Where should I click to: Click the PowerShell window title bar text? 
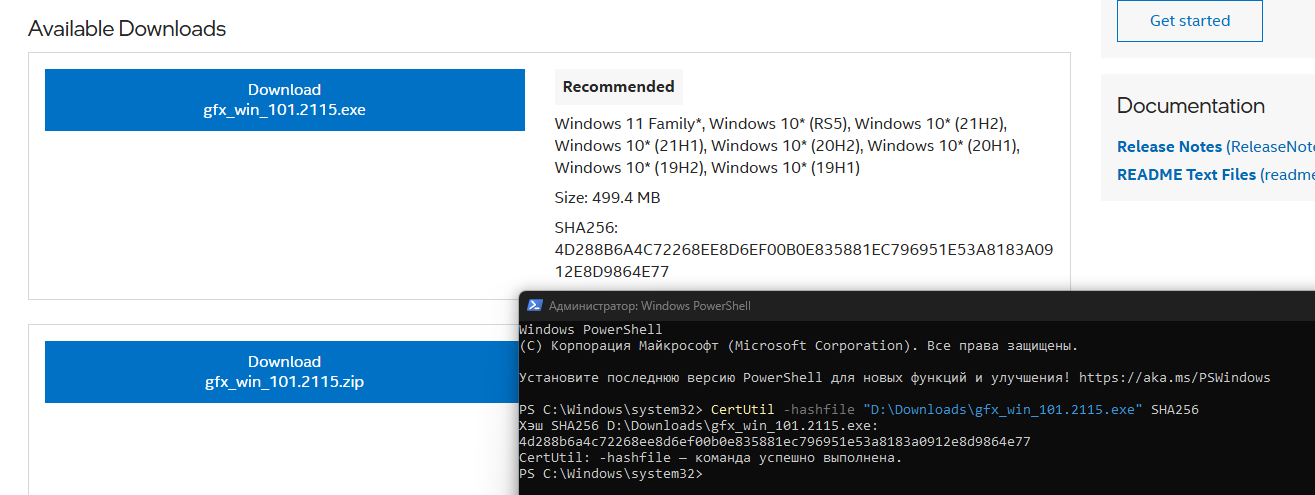click(x=650, y=306)
